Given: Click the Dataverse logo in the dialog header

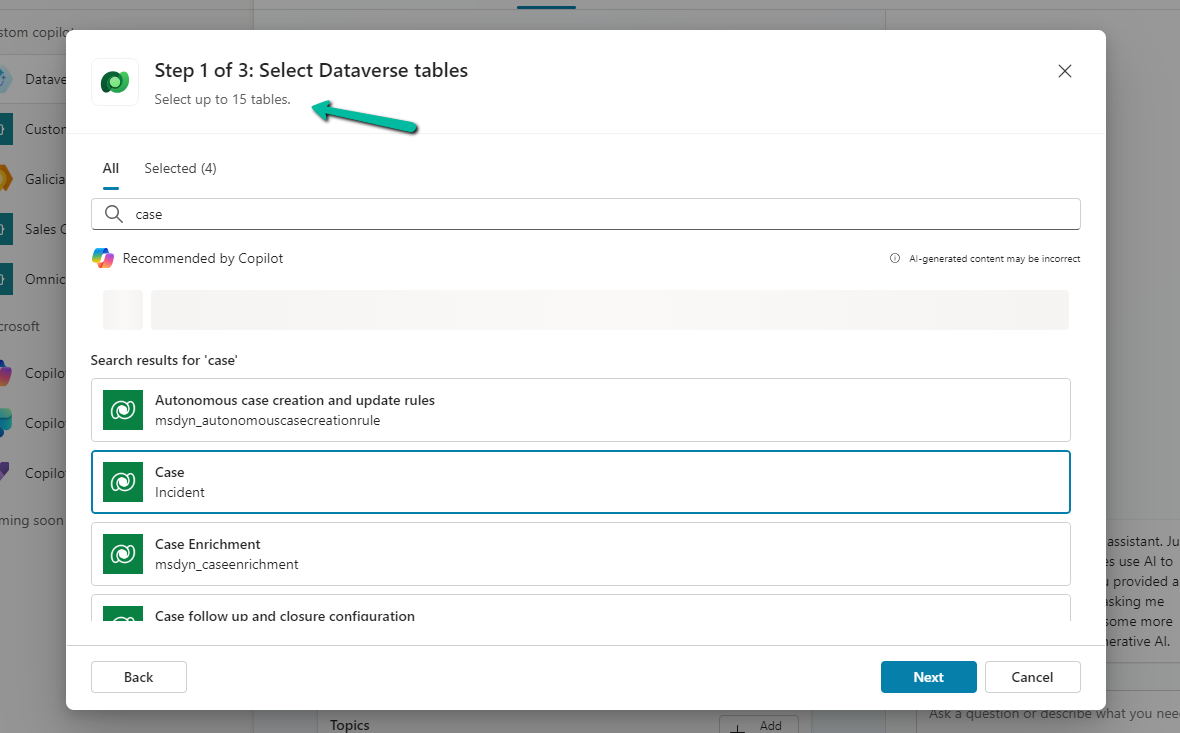Looking at the screenshot, I should [115, 82].
